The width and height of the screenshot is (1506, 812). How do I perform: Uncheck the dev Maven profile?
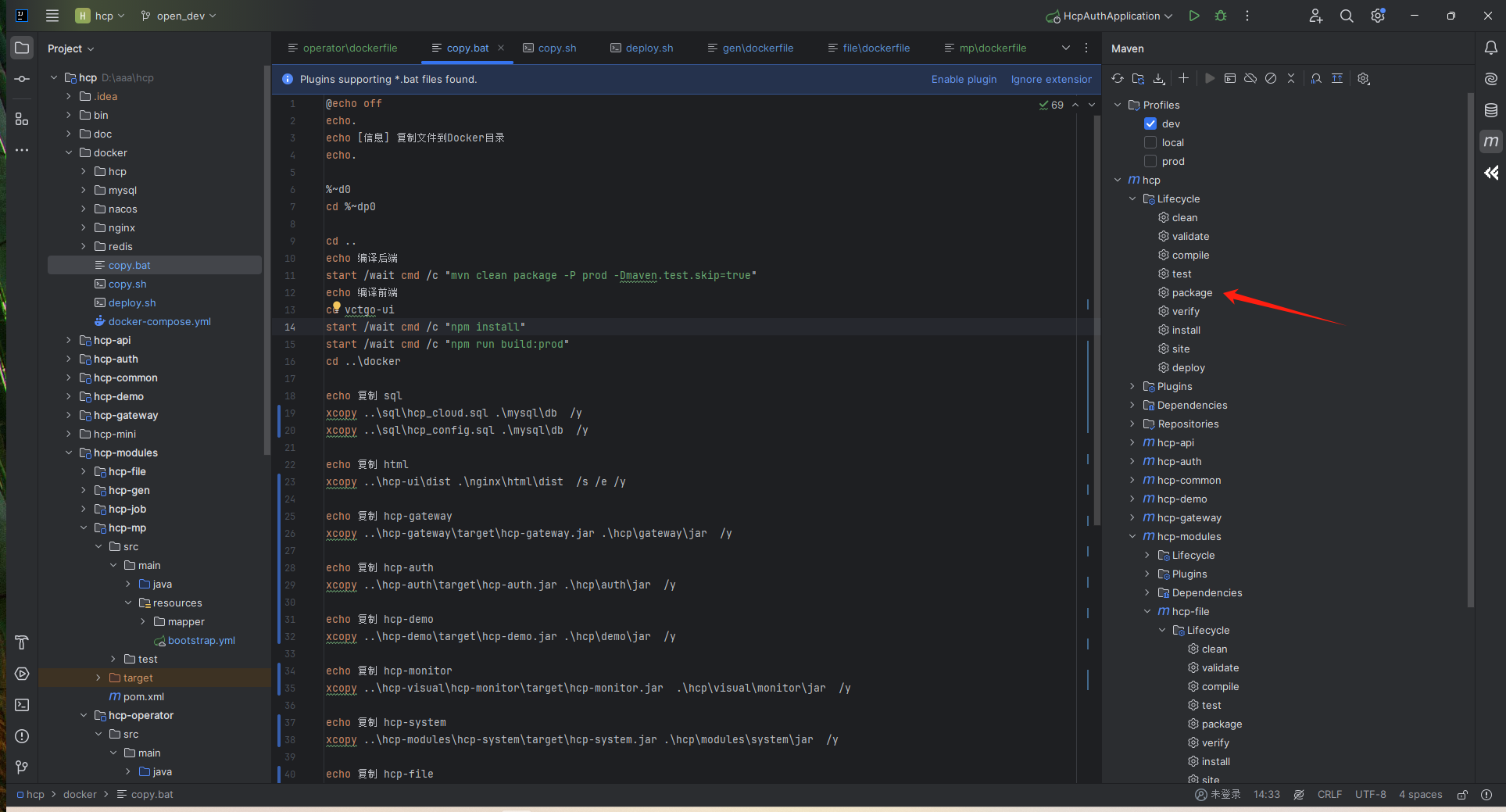[x=1150, y=123]
